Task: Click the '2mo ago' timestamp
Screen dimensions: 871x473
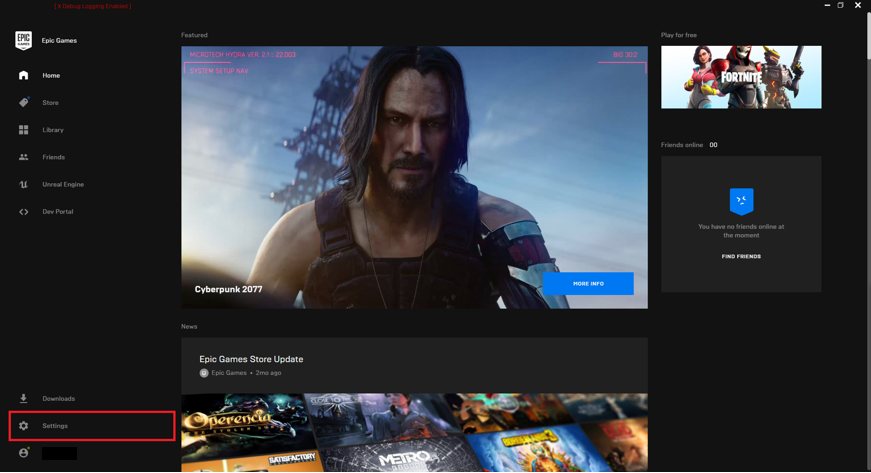Action: 268,373
